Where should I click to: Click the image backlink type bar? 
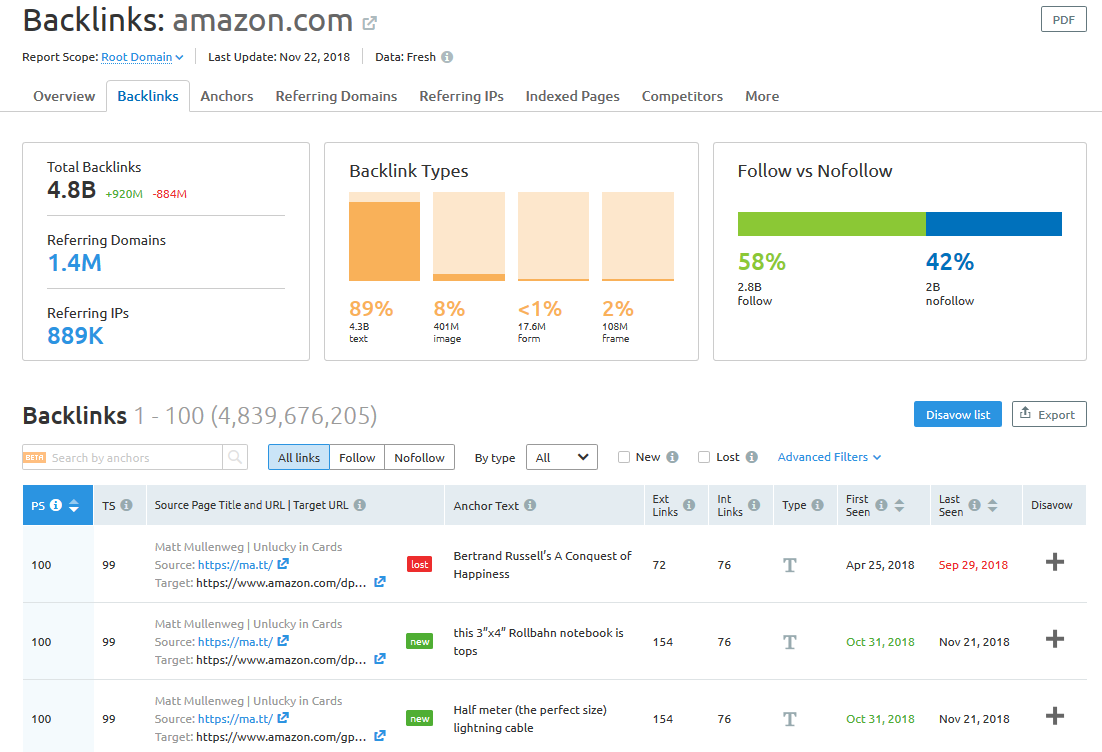[469, 237]
